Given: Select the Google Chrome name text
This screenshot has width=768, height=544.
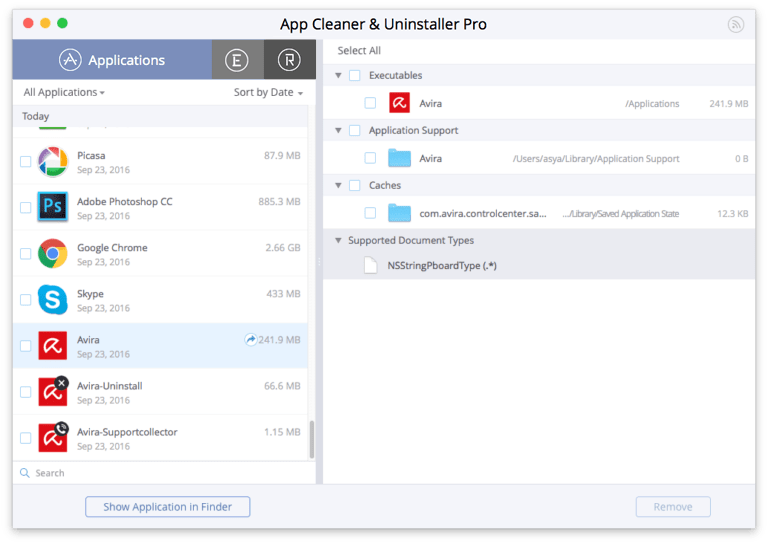Looking at the screenshot, I should [112, 248].
